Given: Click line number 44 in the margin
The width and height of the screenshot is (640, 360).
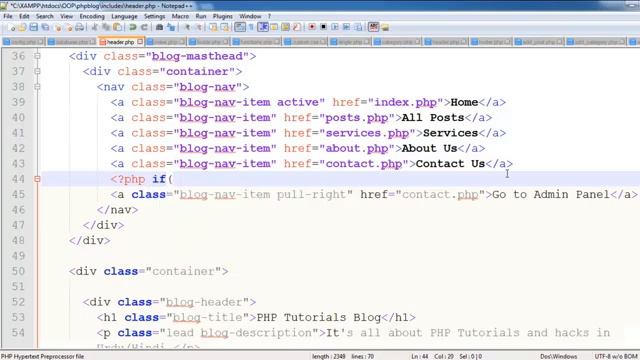Looking at the screenshot, I should click(x=18, y=179).
